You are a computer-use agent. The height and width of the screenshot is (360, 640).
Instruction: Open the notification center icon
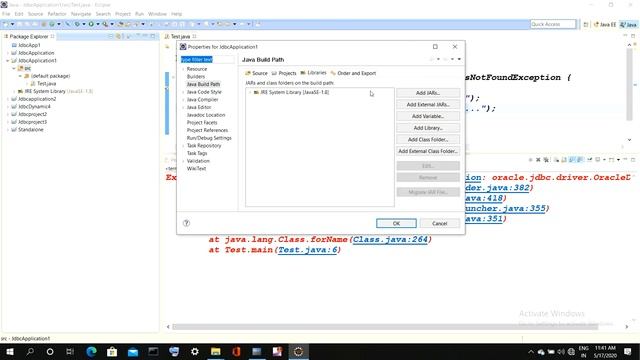(x=628, y=351)
